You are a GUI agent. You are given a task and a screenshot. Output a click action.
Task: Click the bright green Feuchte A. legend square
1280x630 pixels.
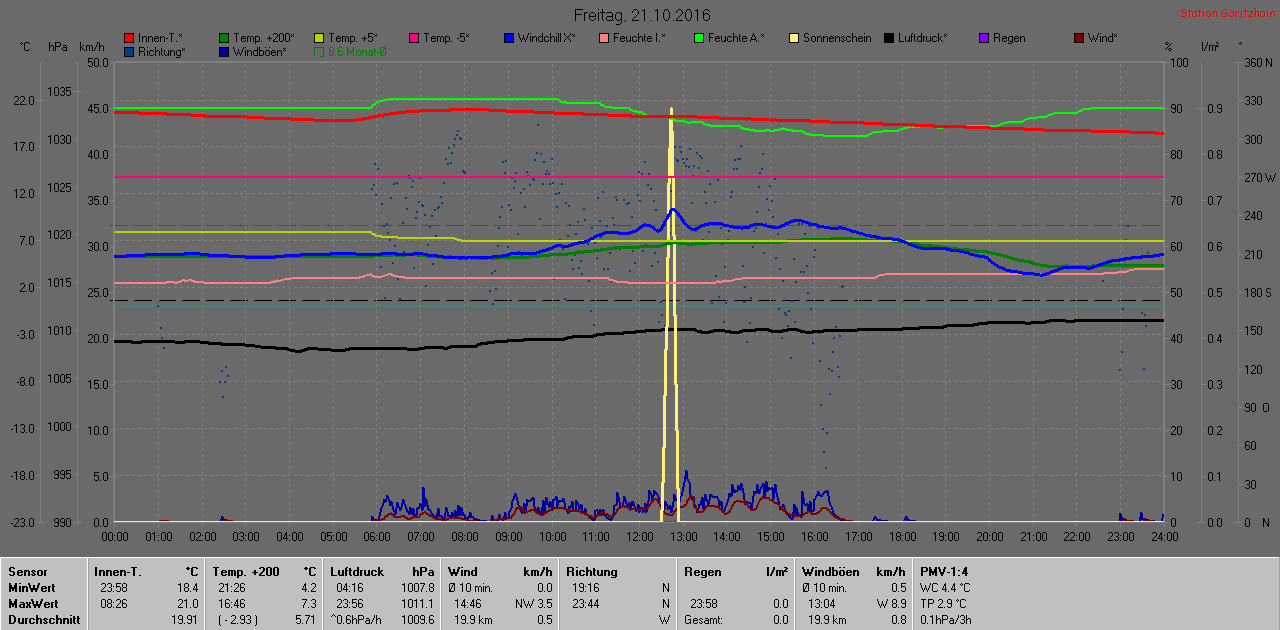click(x=699, y=38)
